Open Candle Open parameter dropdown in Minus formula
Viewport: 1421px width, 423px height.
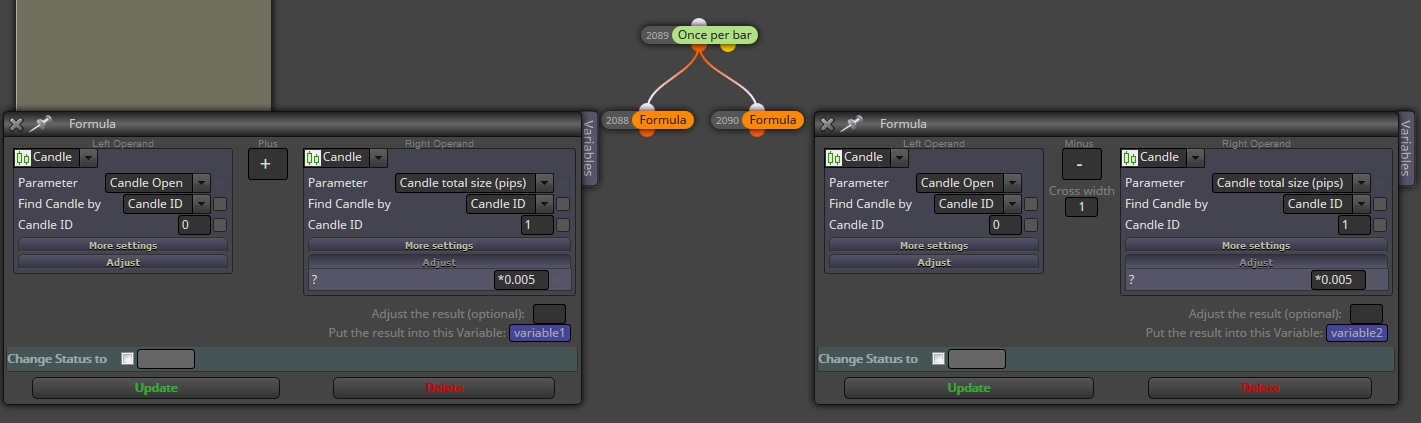click(x=969, y=183)
